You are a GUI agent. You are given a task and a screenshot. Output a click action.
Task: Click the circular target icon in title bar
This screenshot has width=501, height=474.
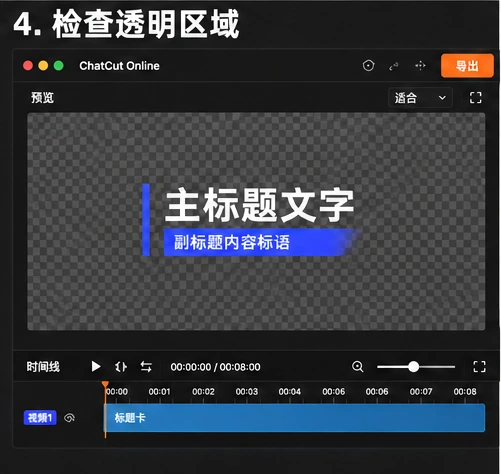pos(368,66)
